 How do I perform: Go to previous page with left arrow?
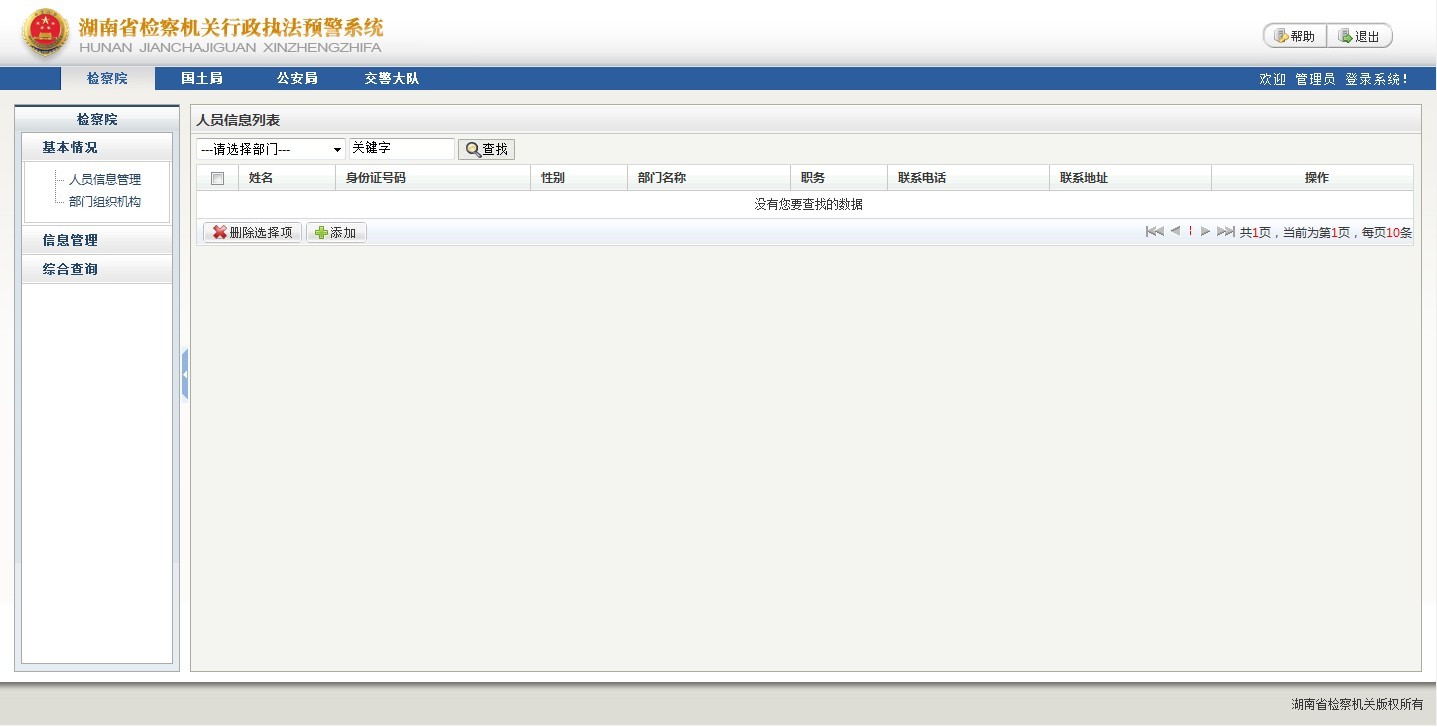1175,232
